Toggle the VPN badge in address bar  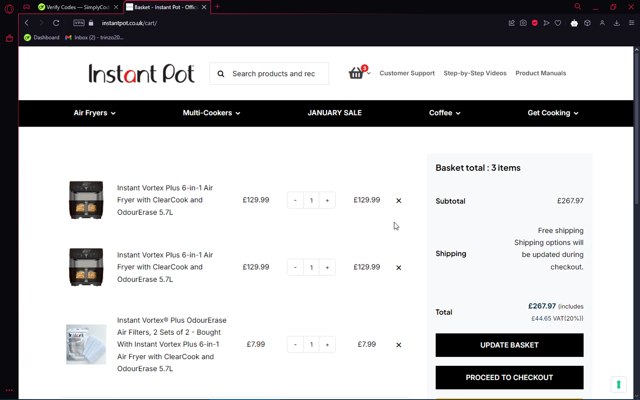click(79, 23)
